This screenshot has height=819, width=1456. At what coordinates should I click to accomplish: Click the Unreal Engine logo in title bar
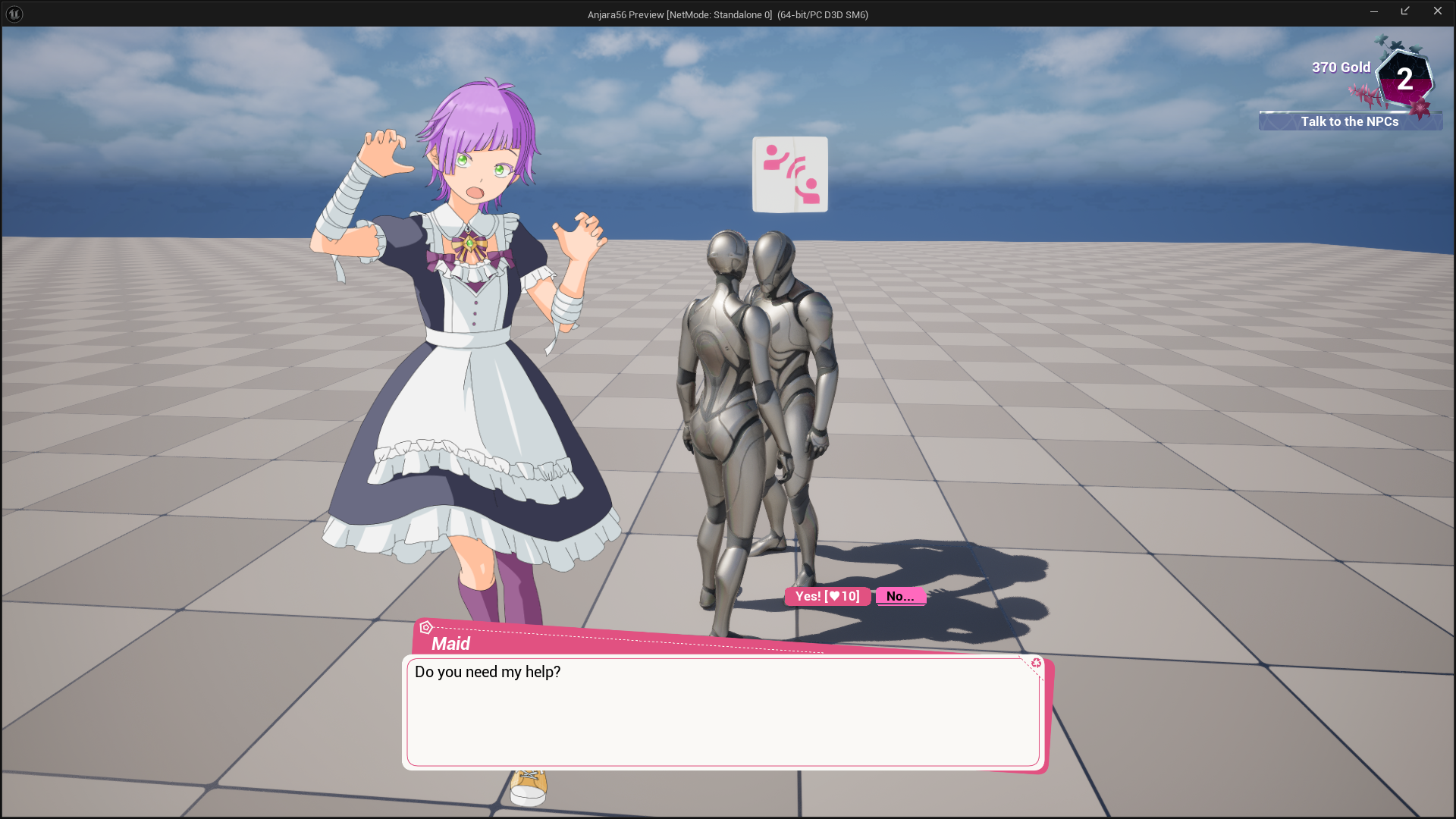pyautogui.click(x=14, y=14)
